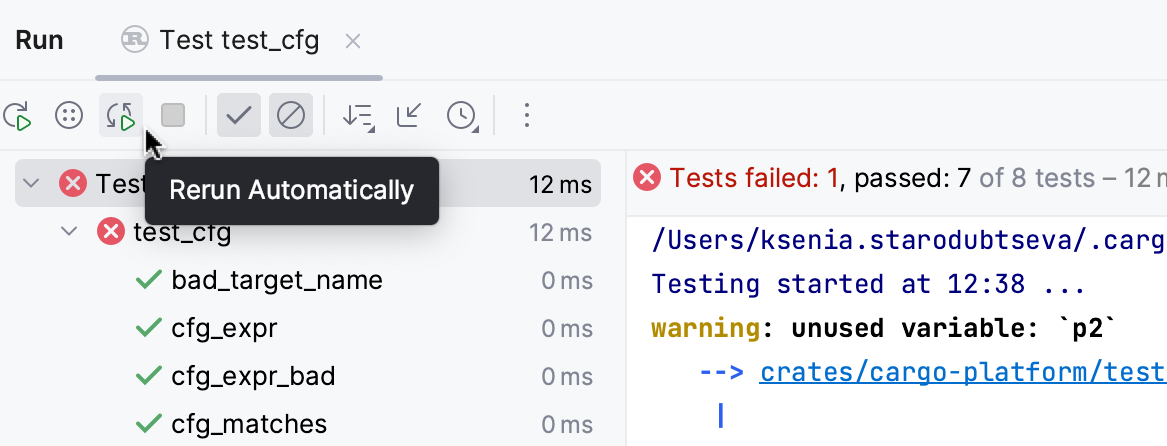1167x446 pixels.
Task: Click Collapse All icon
Action: tap(409, 116)
